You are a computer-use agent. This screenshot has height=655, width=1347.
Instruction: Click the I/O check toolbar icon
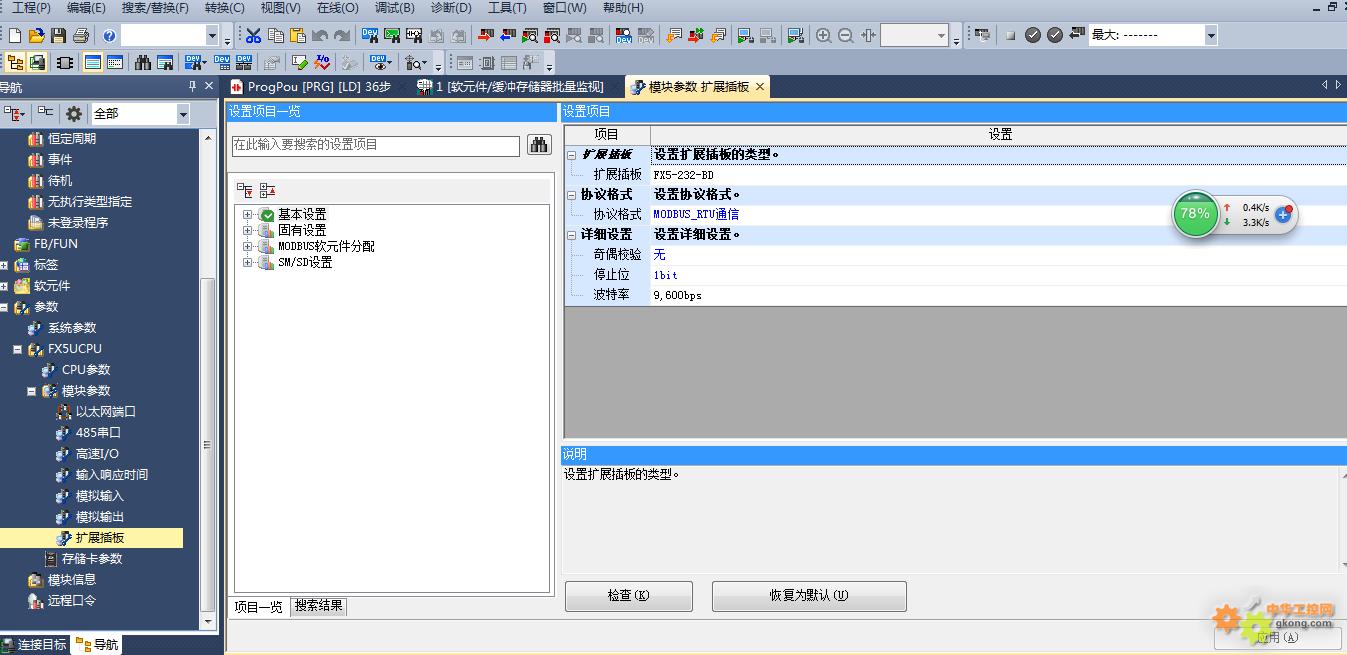(322, 62)
